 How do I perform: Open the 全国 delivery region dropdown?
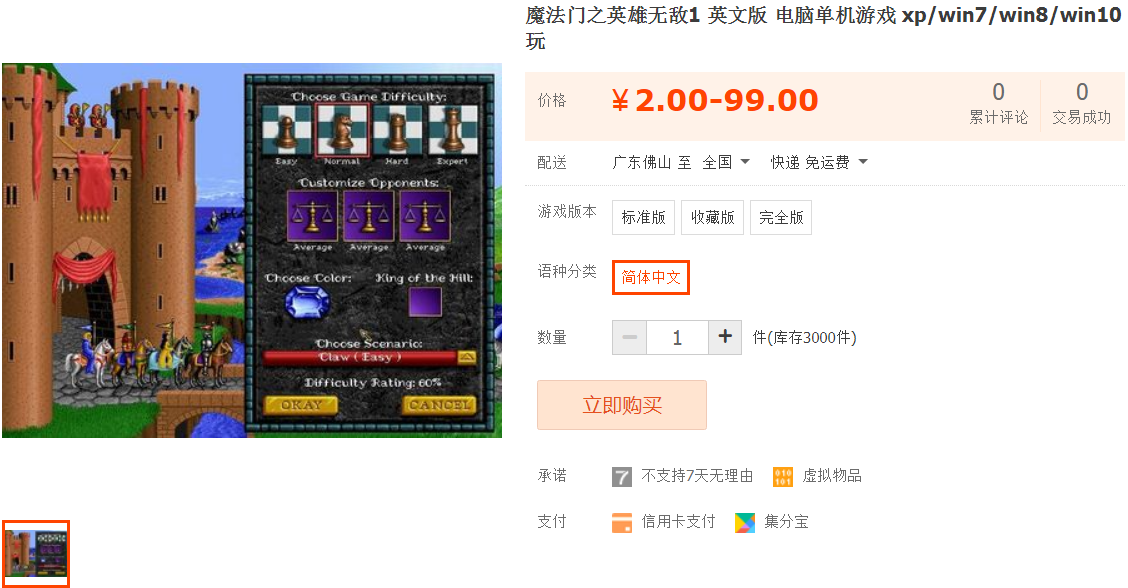pos(726,162)
